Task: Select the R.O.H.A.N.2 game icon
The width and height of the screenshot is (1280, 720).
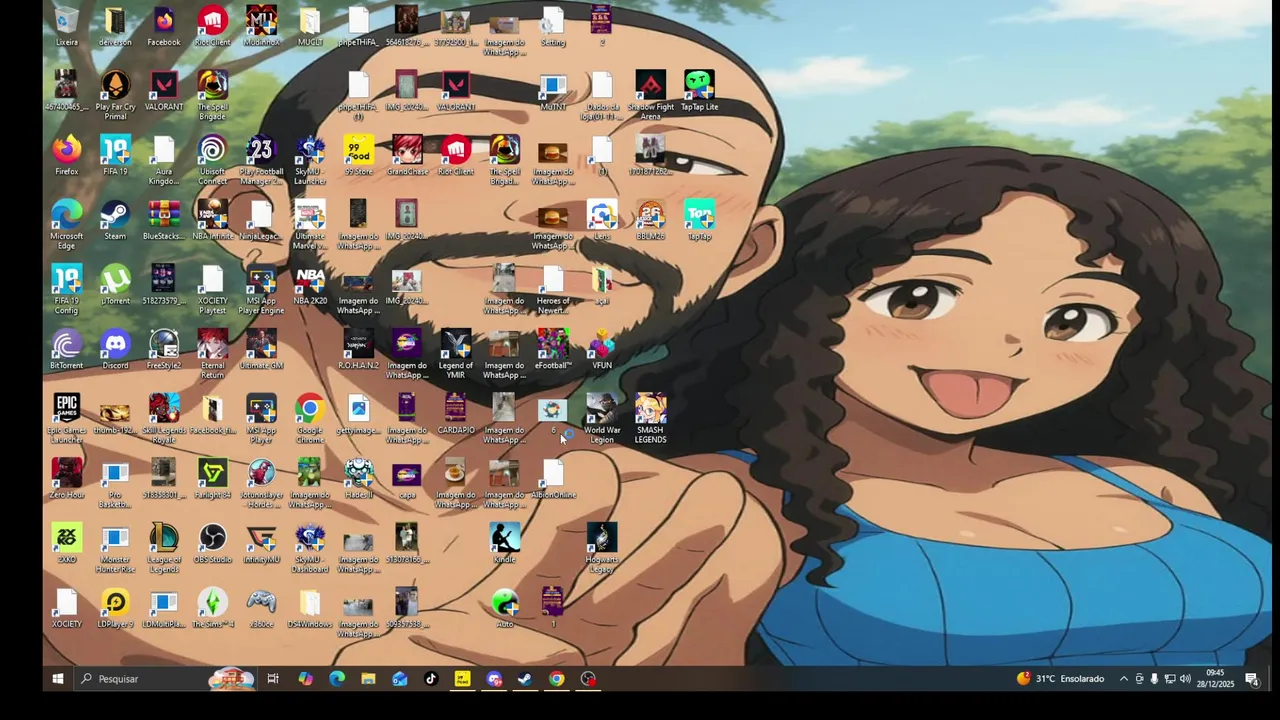Action: click(x=358, y=350)
